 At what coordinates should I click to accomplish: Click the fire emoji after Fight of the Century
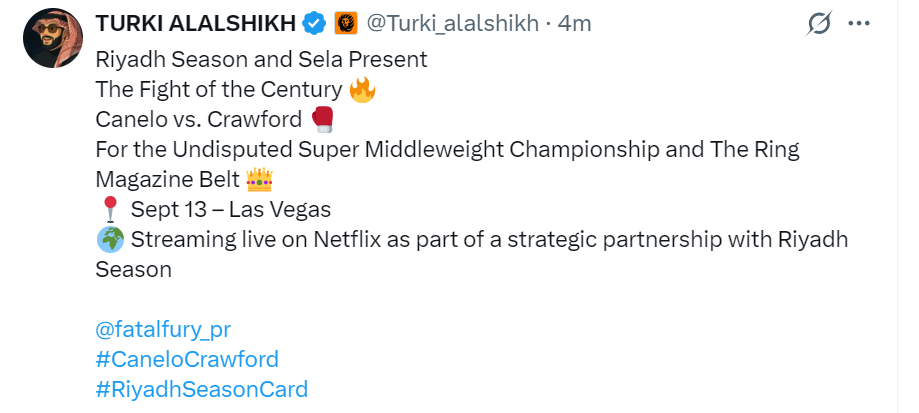click(x=362, y=90)
